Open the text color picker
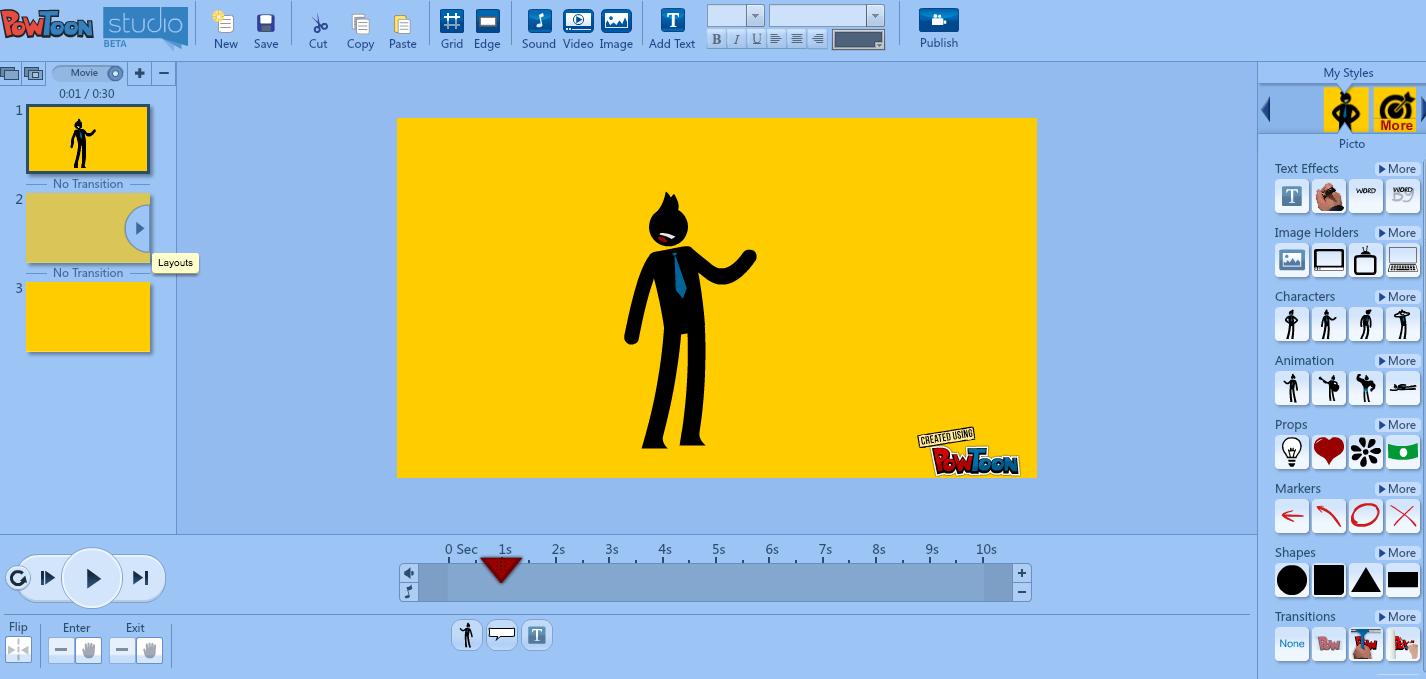Screen dimensions: 1426x679 pos(859,40)
